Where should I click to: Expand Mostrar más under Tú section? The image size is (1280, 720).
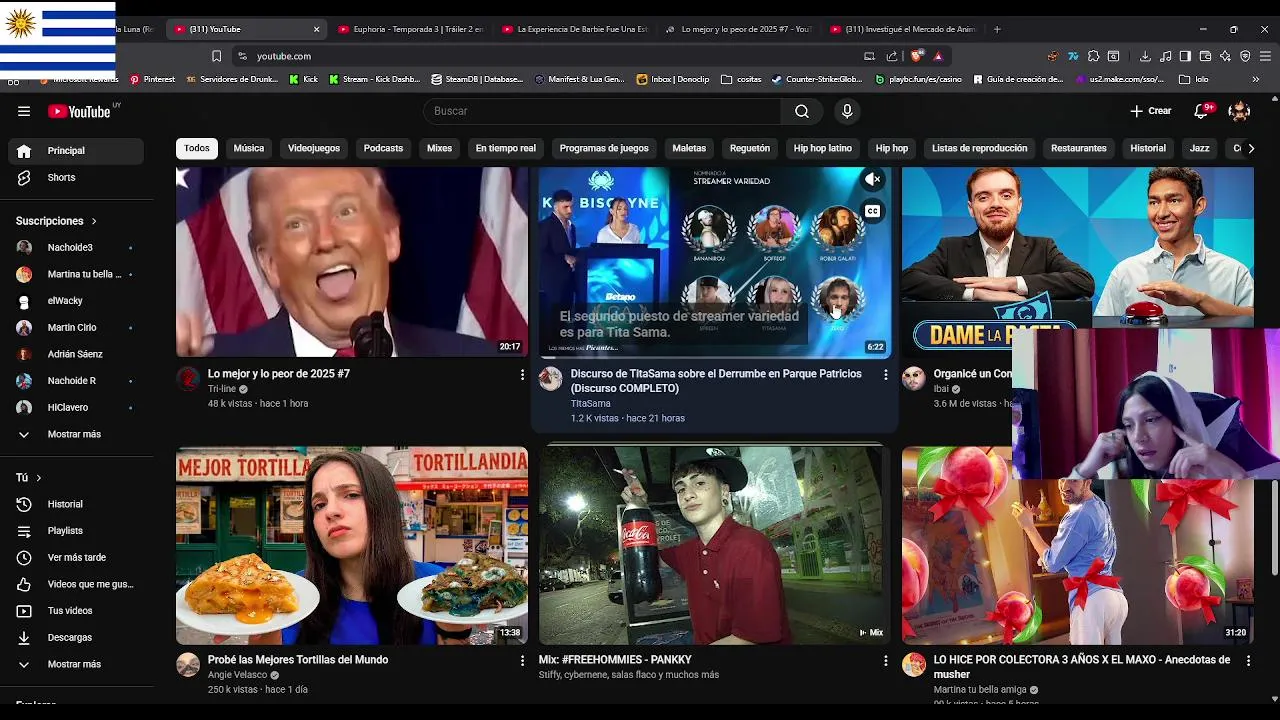click(x=75, y=664)
